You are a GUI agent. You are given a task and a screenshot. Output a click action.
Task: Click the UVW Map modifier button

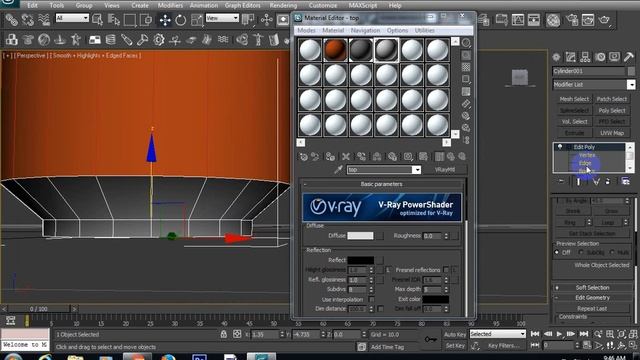coord(612,133)
